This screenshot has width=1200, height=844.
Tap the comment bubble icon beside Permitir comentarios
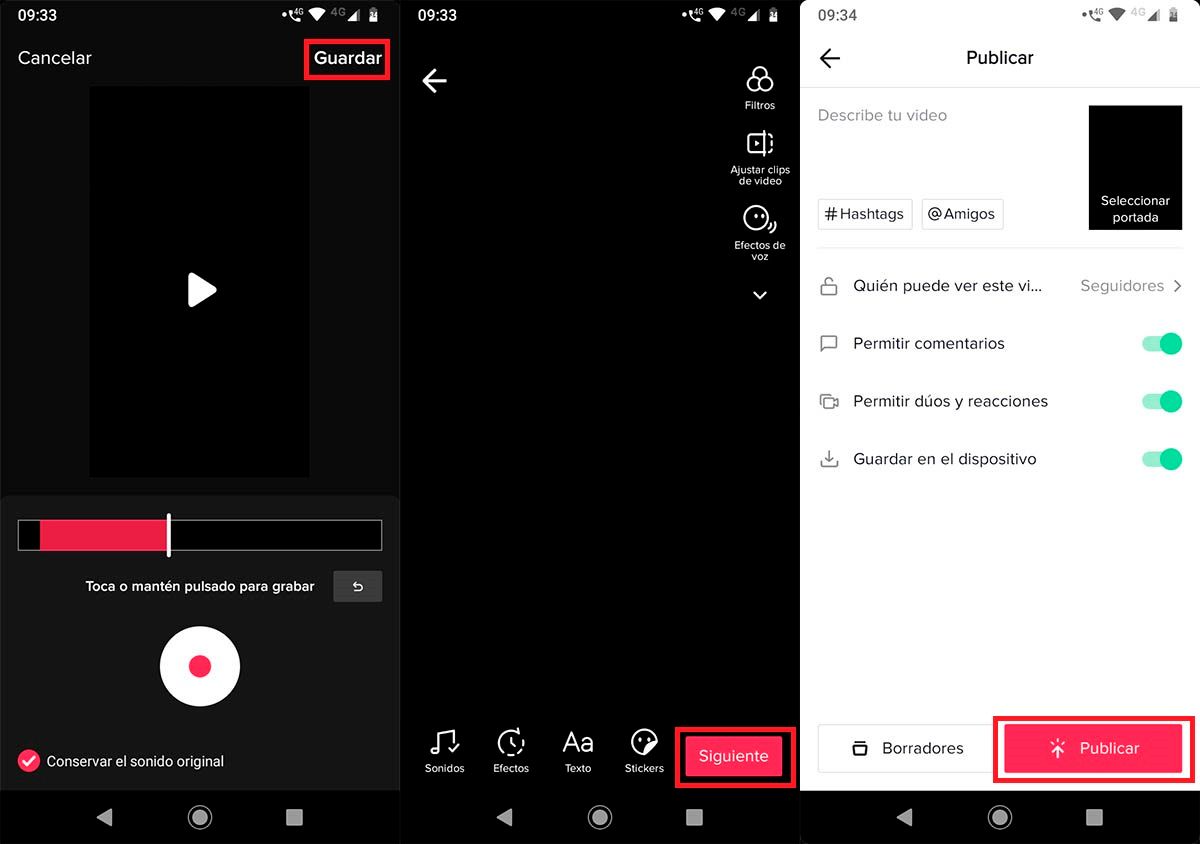[x=828, y=344]
